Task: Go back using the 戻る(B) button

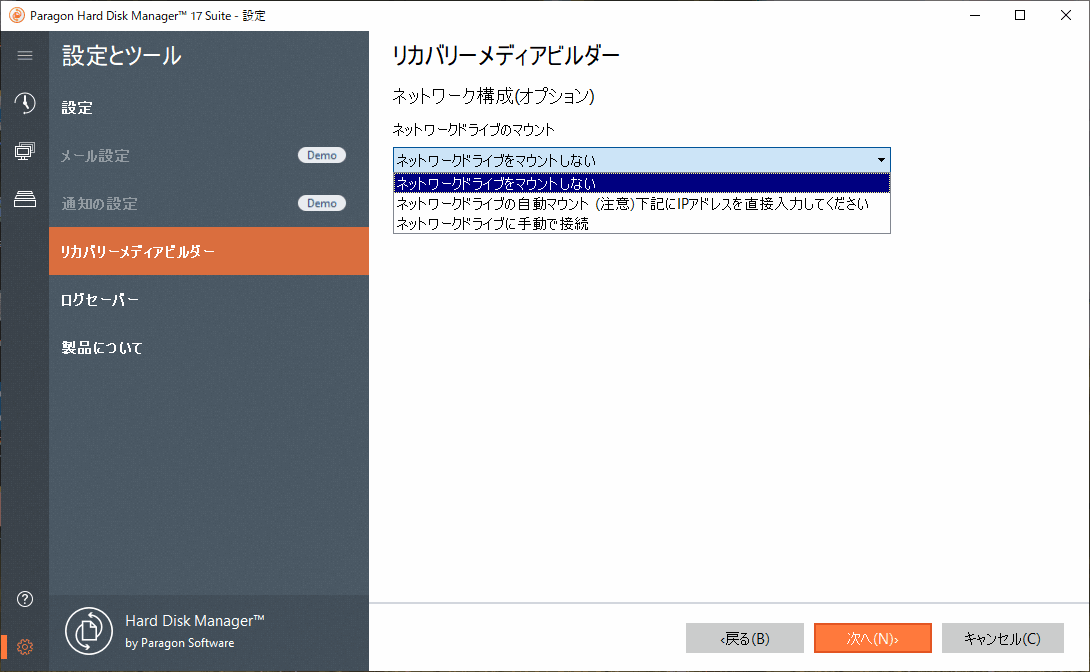Action: point(744,638)
